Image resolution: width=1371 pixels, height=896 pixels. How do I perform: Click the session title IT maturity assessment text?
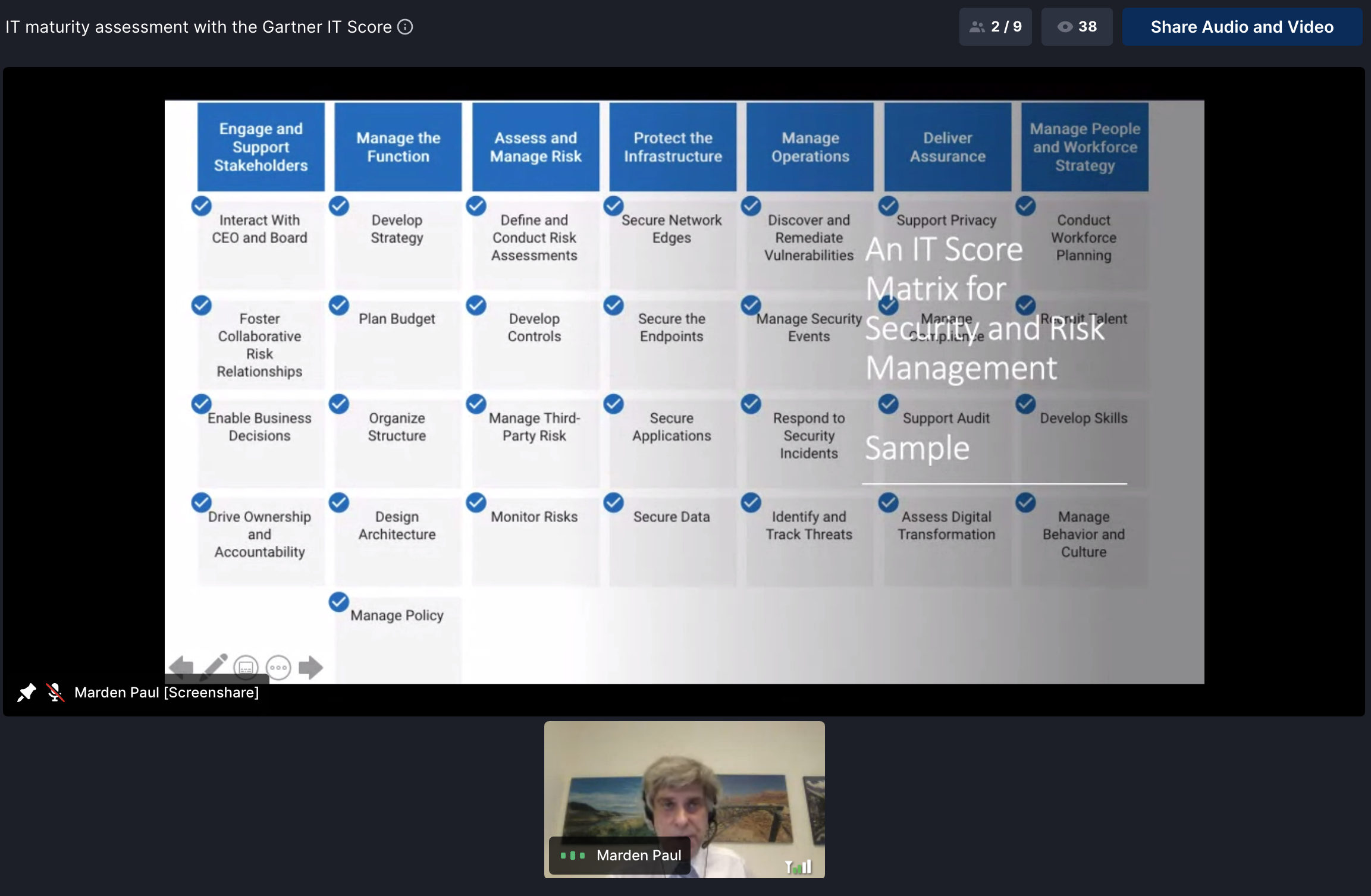(x=199, y=27)
